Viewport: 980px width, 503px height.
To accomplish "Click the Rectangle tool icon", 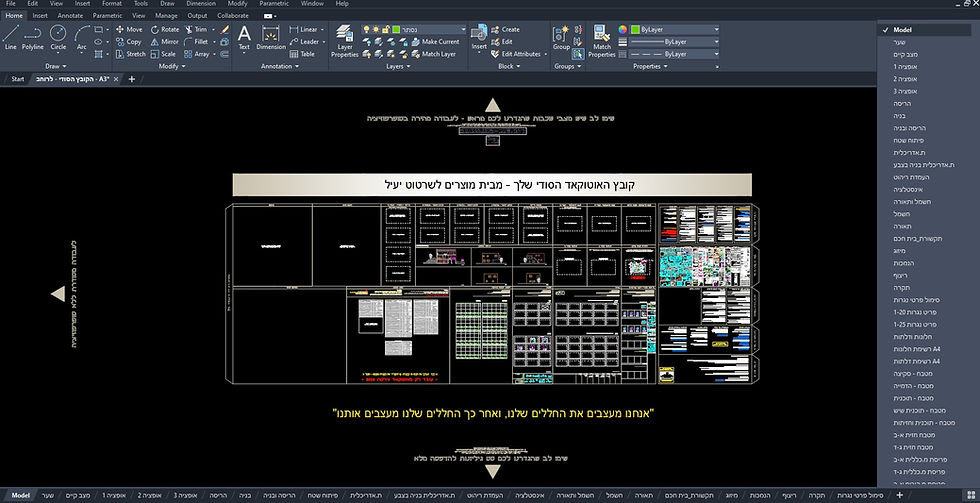I will point(99,29).
